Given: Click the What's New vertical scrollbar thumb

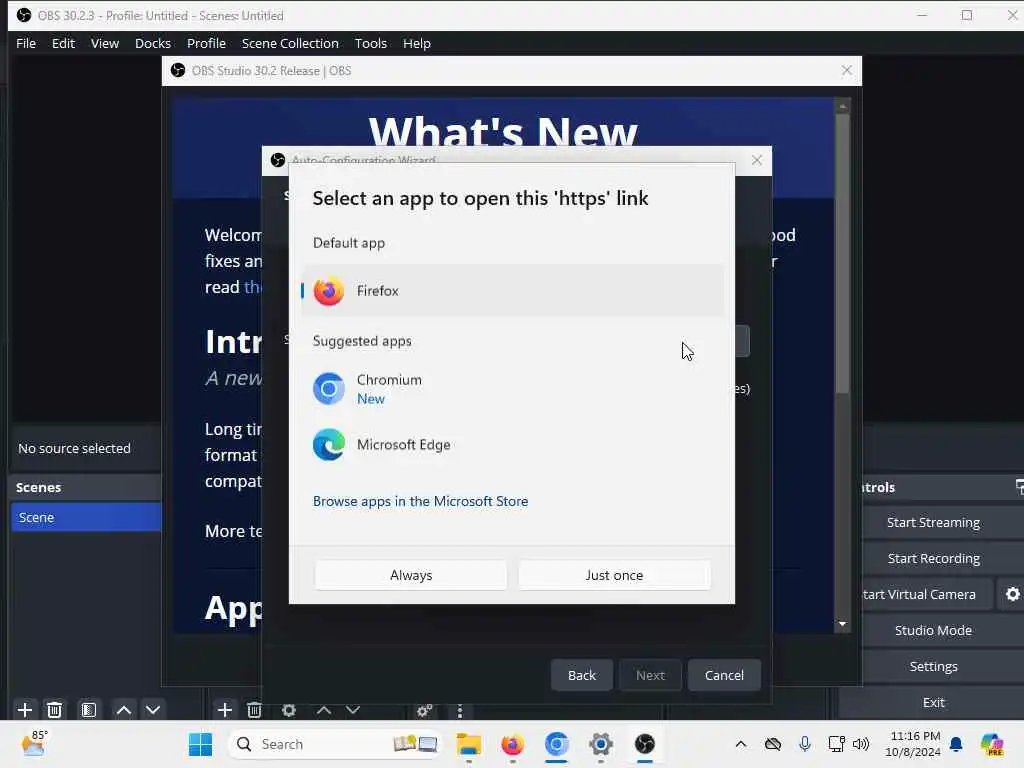Looking at the screenshot, I should (842, 254).
